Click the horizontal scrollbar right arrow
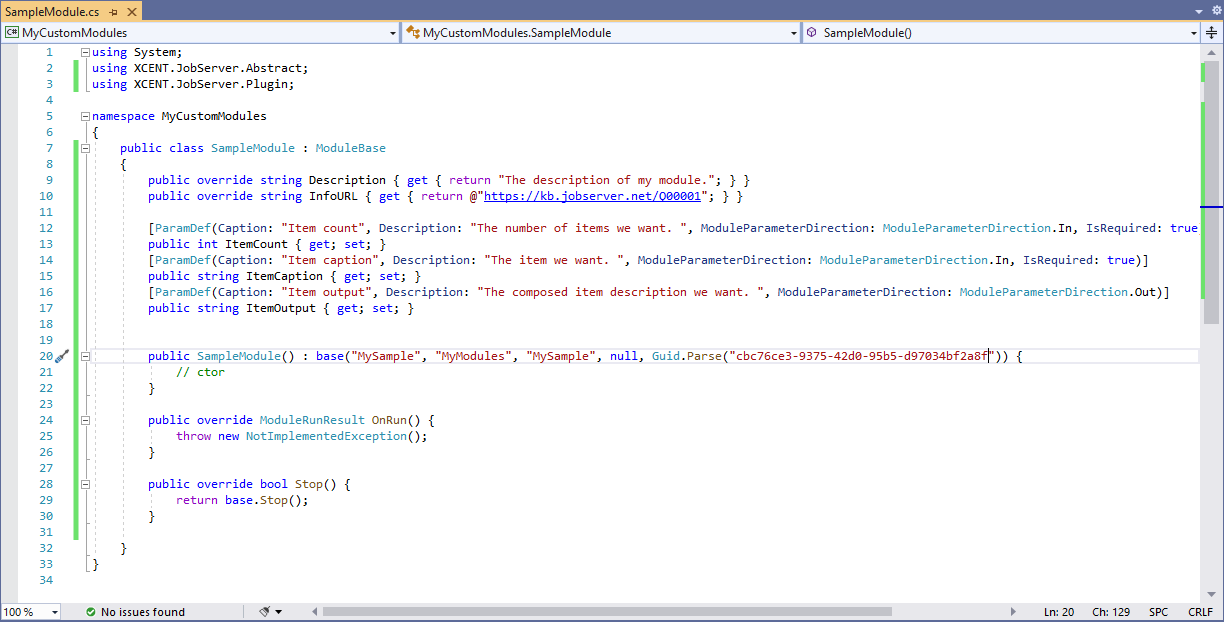This screenshot has width=1224, height=622. (x=1015, y=612)
